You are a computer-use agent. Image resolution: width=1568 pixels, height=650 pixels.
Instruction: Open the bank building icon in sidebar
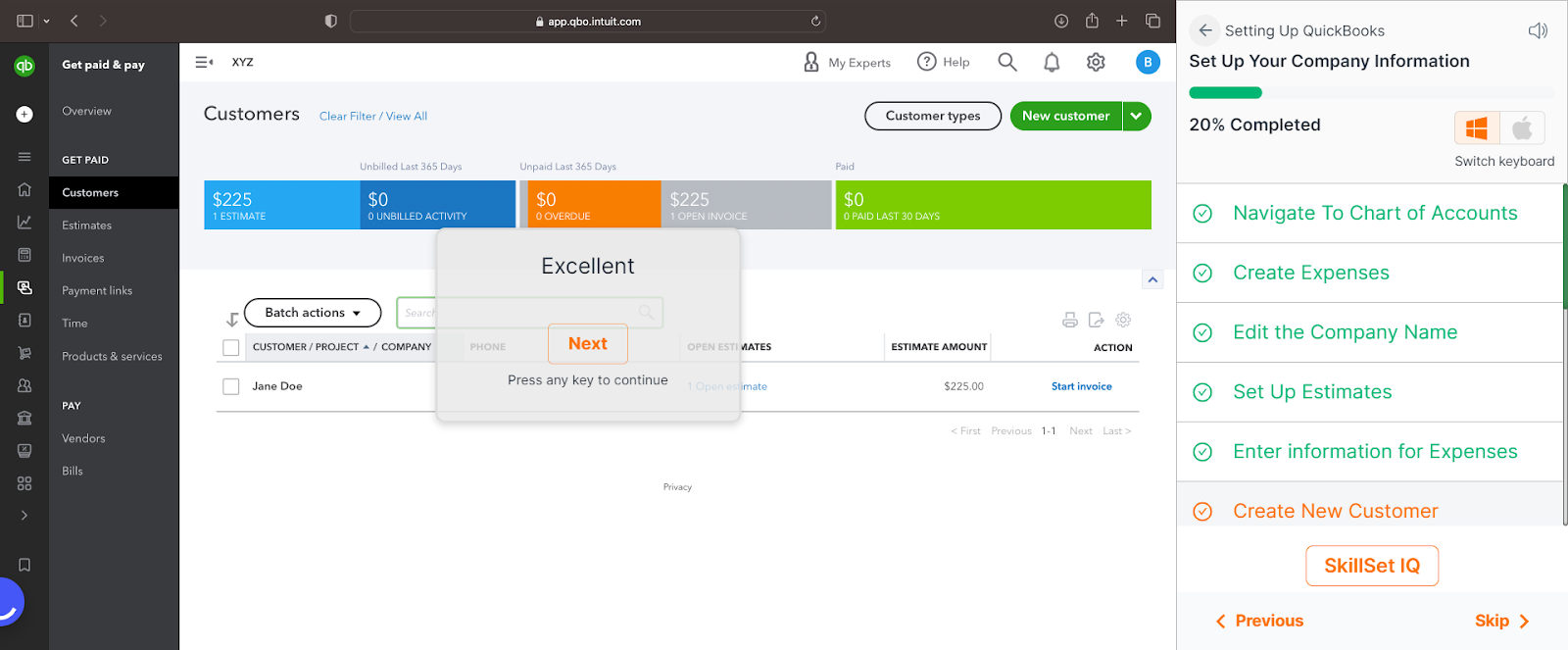pyautogui.click(x=24, y=418)
